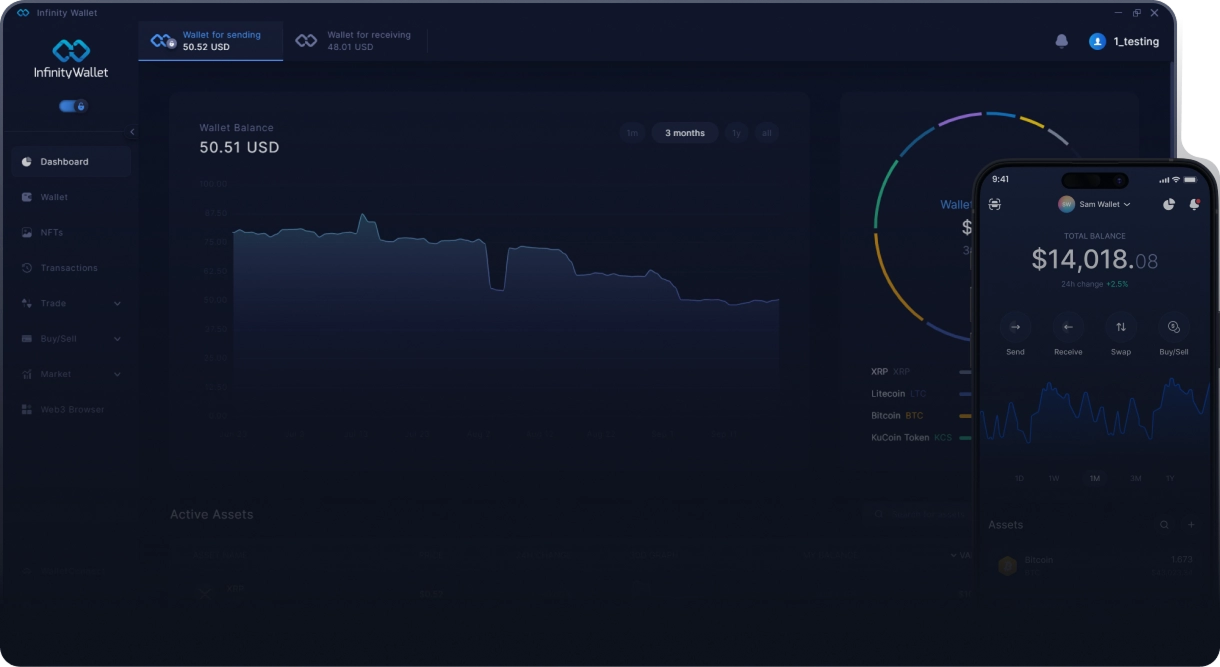The height and width of the screenshot is (667, 1220).
Task: Tap the Send arrow icon on phone
Action: click(x=1015, y=327)
